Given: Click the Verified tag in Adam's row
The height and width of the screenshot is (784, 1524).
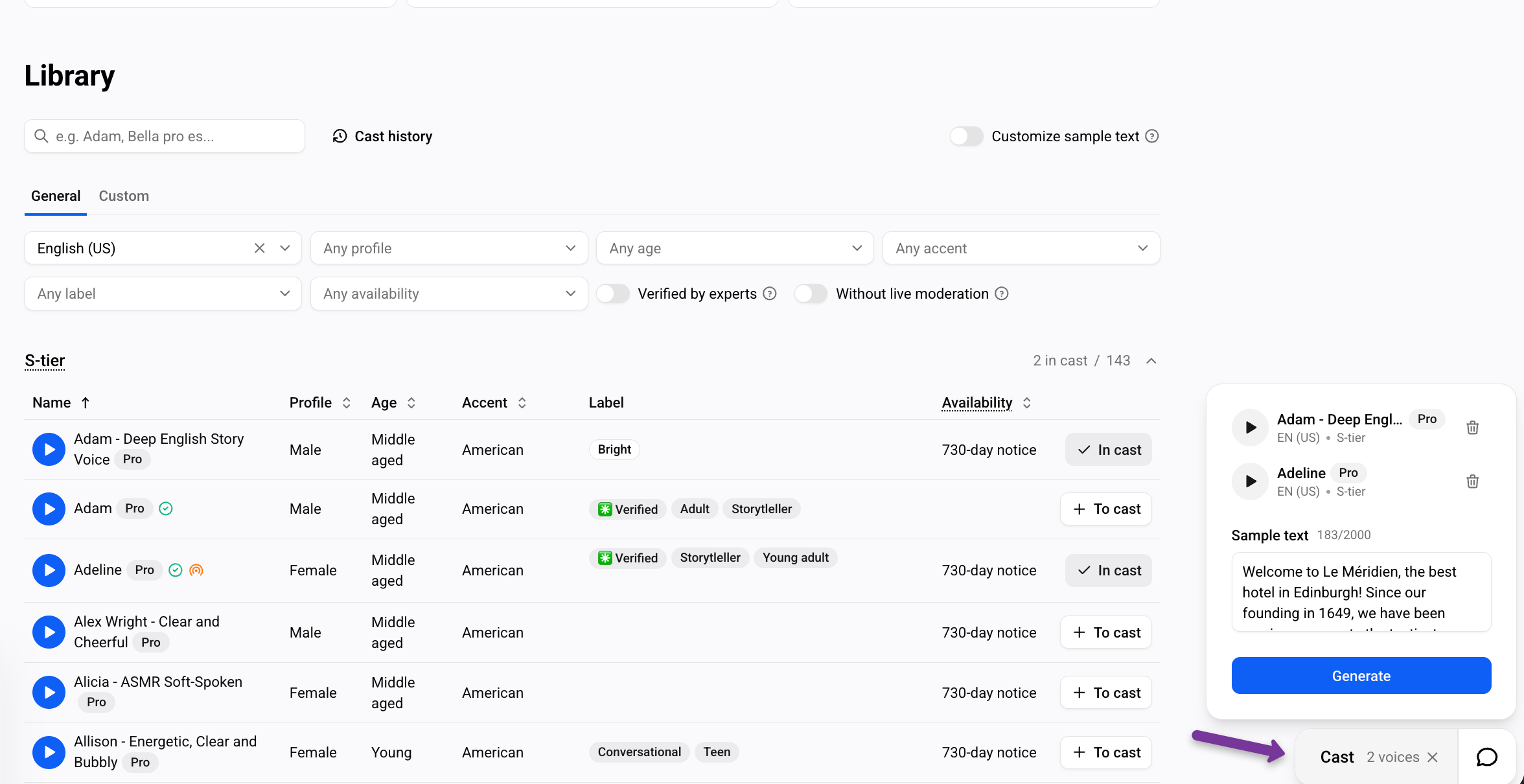Looking at the screenshot, I should point(627,509).
